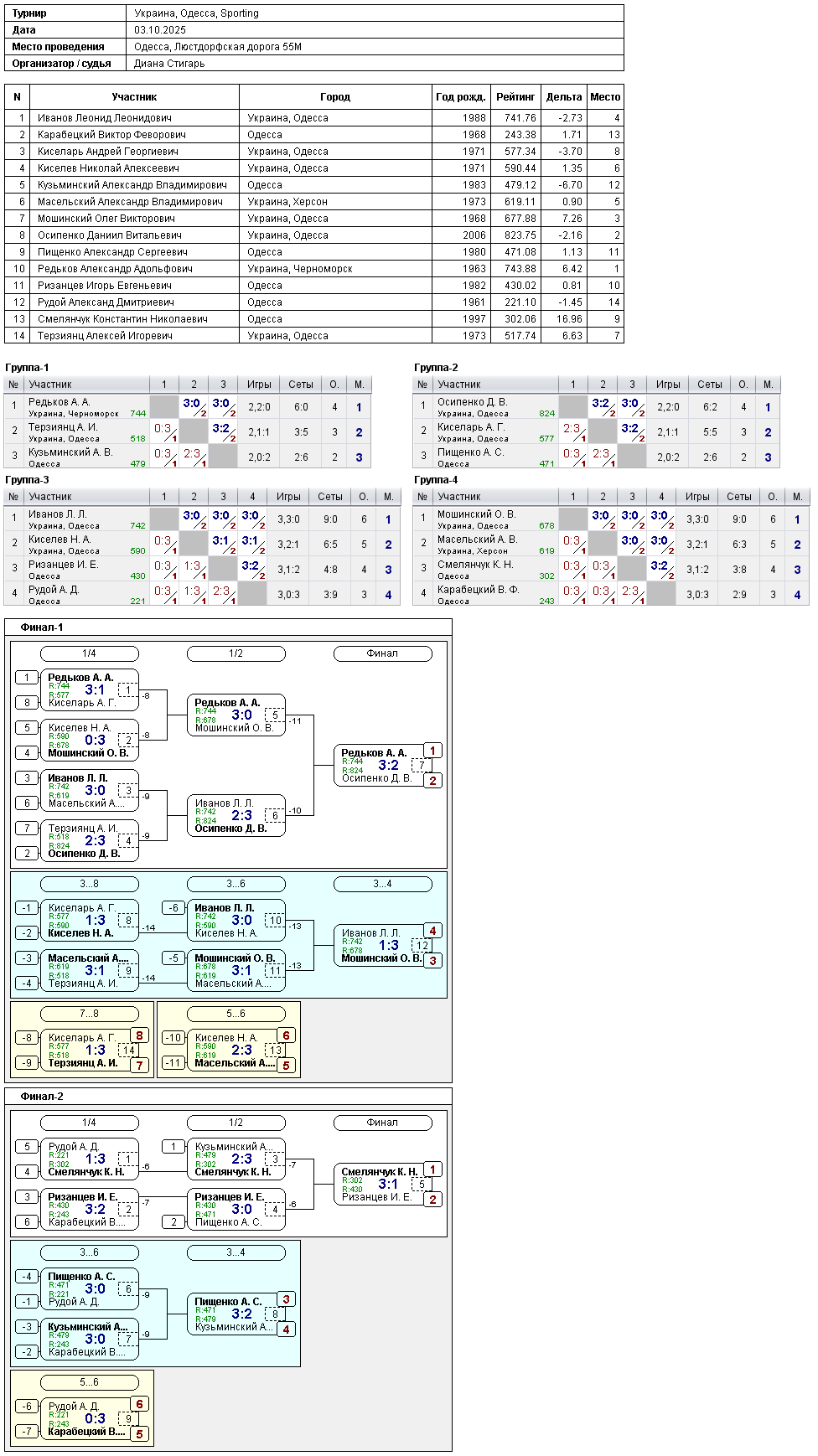Select 'Масельский Александр Владимирович' row name
Screen dimensions: 818x1456
pyautogui.click(x=130, y=202)
